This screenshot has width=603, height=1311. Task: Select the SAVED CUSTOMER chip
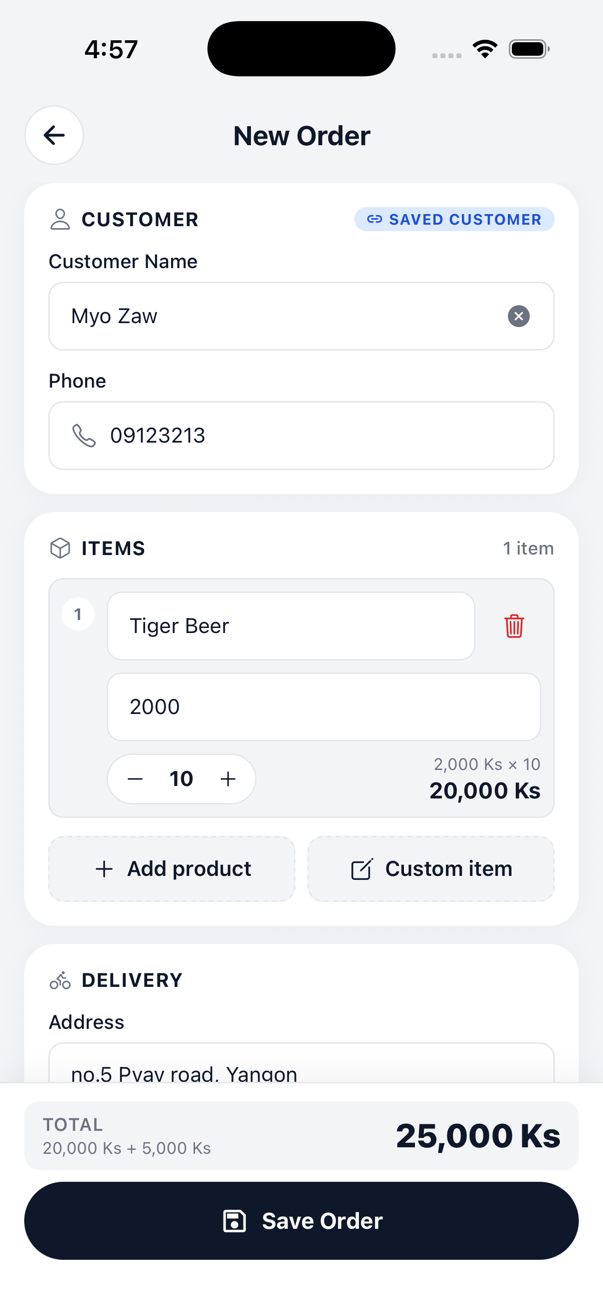(x=454, y=219)
